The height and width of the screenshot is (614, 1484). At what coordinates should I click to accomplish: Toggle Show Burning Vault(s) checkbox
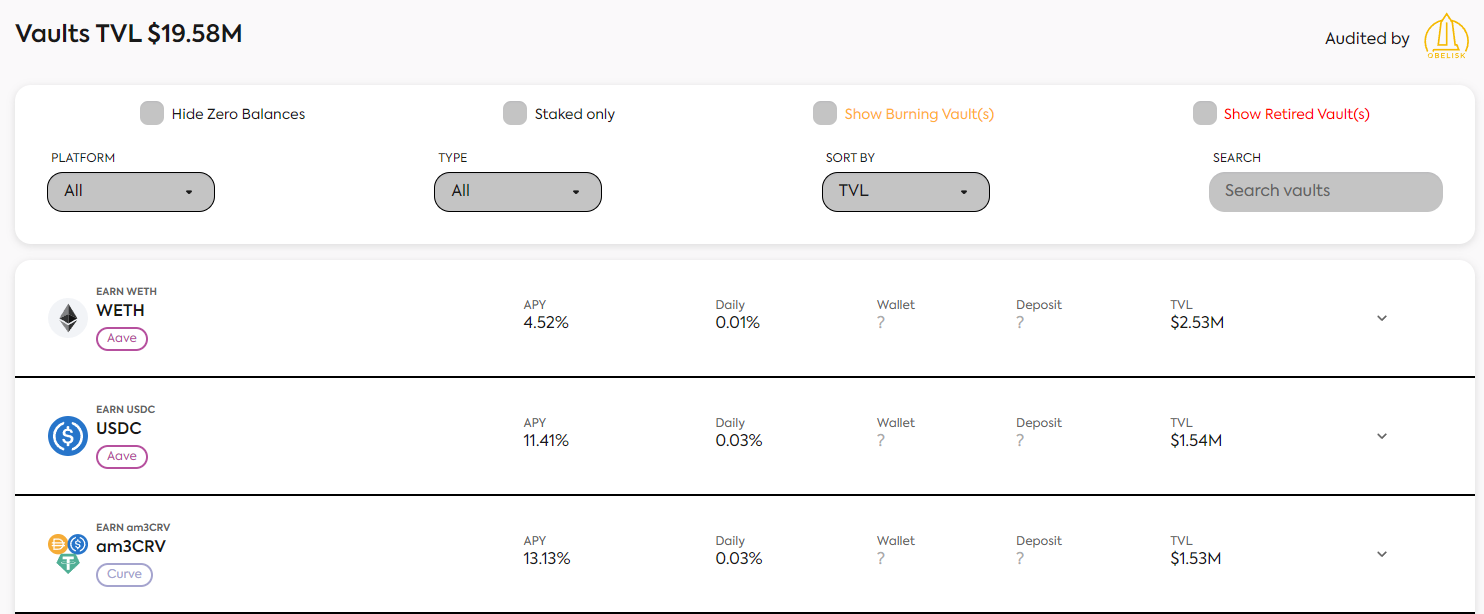tap(825, 113)
